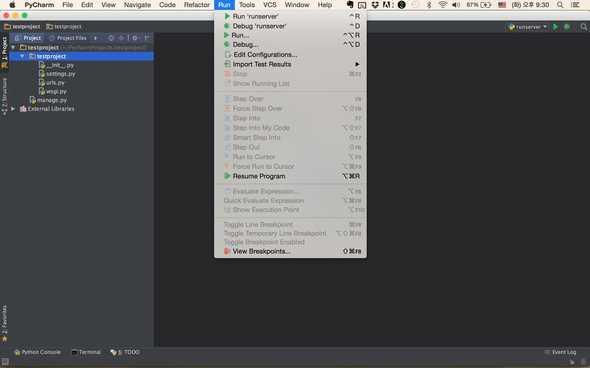The image size is (590, 368).
Task: Open the Edit menu
Action: 87,5
